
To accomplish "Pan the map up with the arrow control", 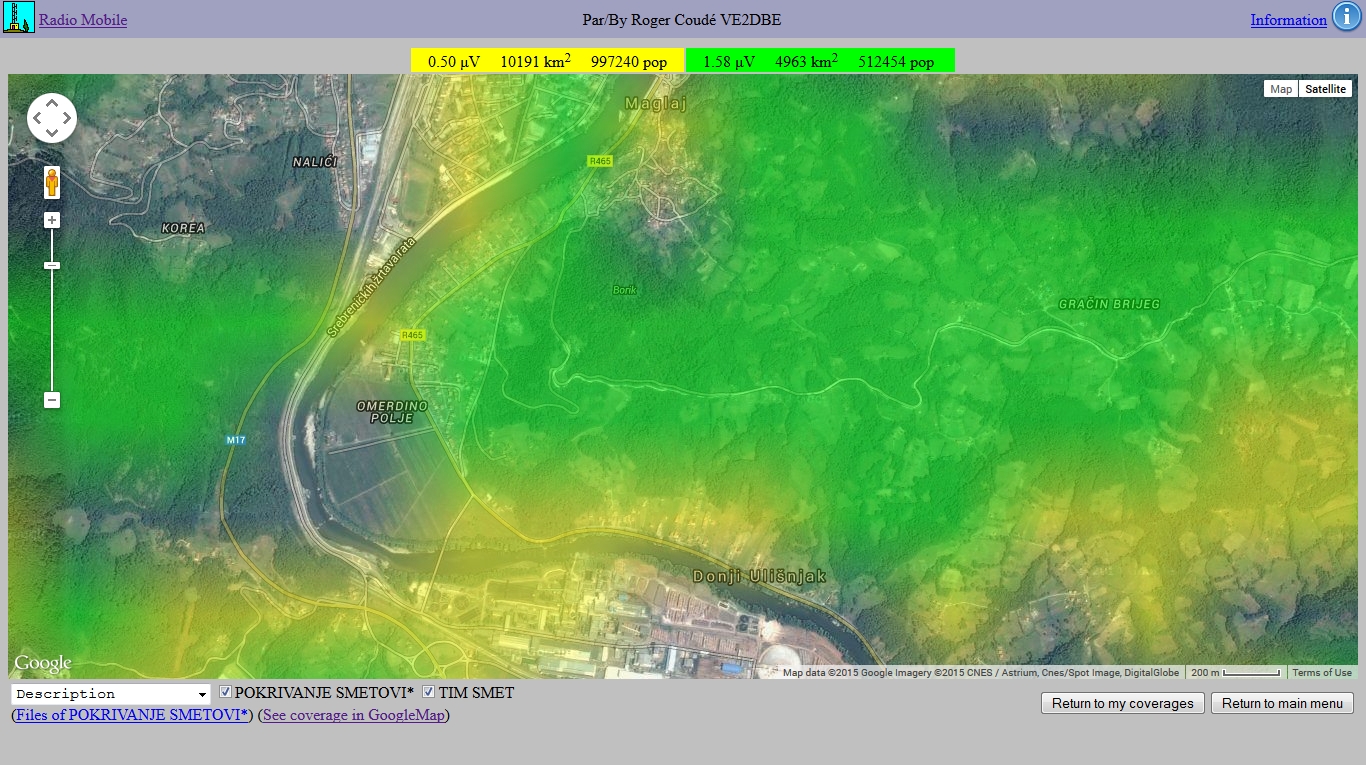I will [x=52, y=103].
